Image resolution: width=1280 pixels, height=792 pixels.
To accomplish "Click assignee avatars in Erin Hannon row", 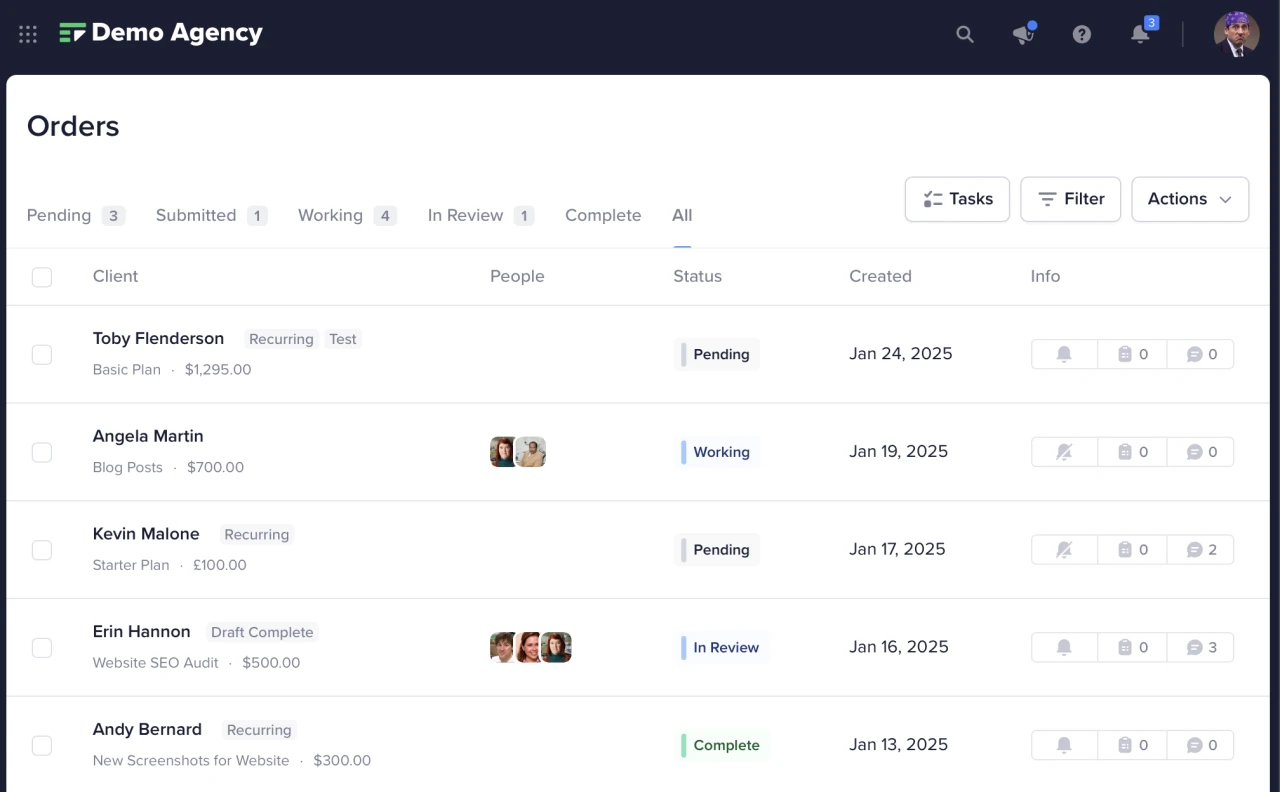I will click(x=531, y=647).
